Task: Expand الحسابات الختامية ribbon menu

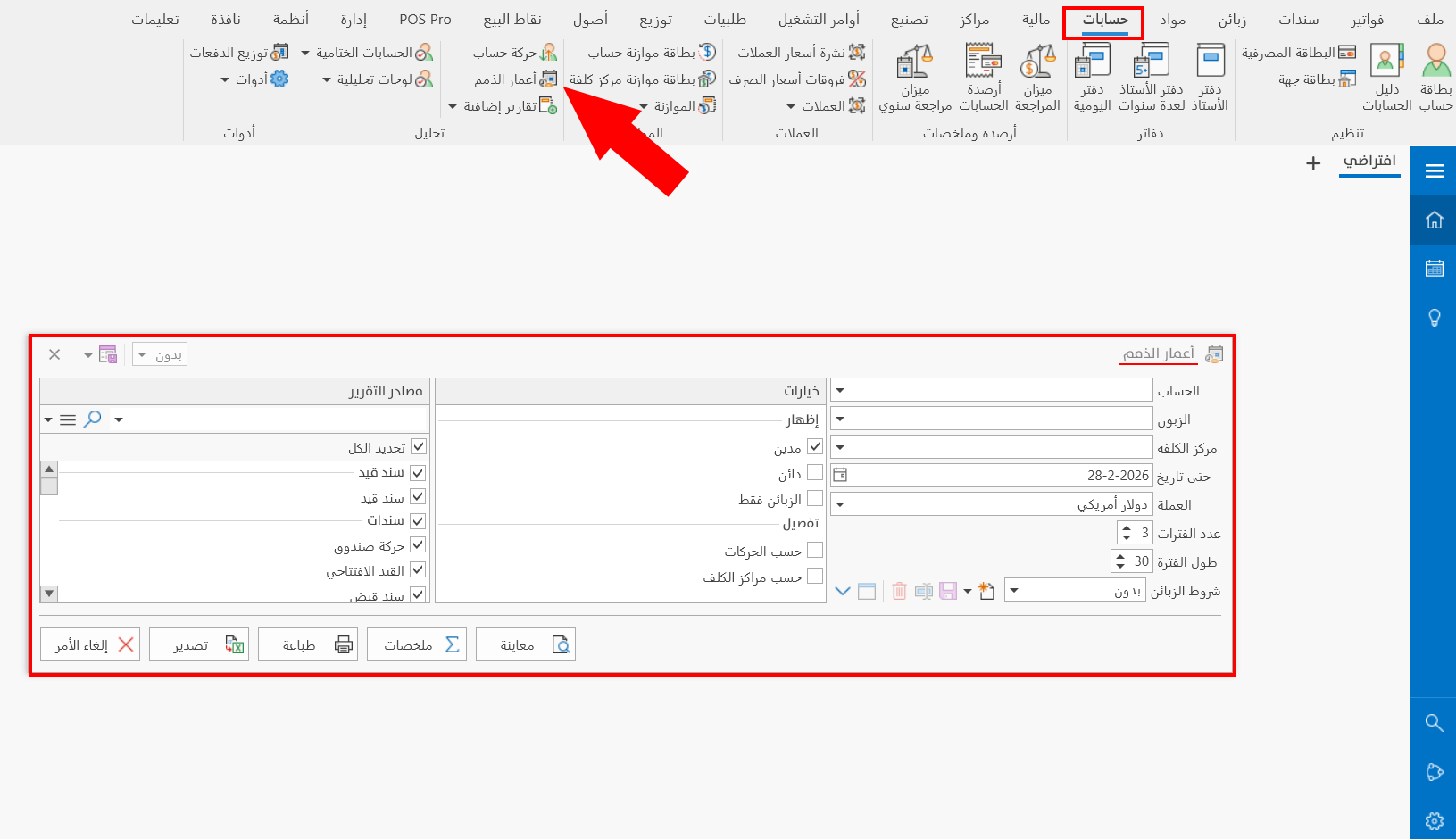Action: point(367,53)
